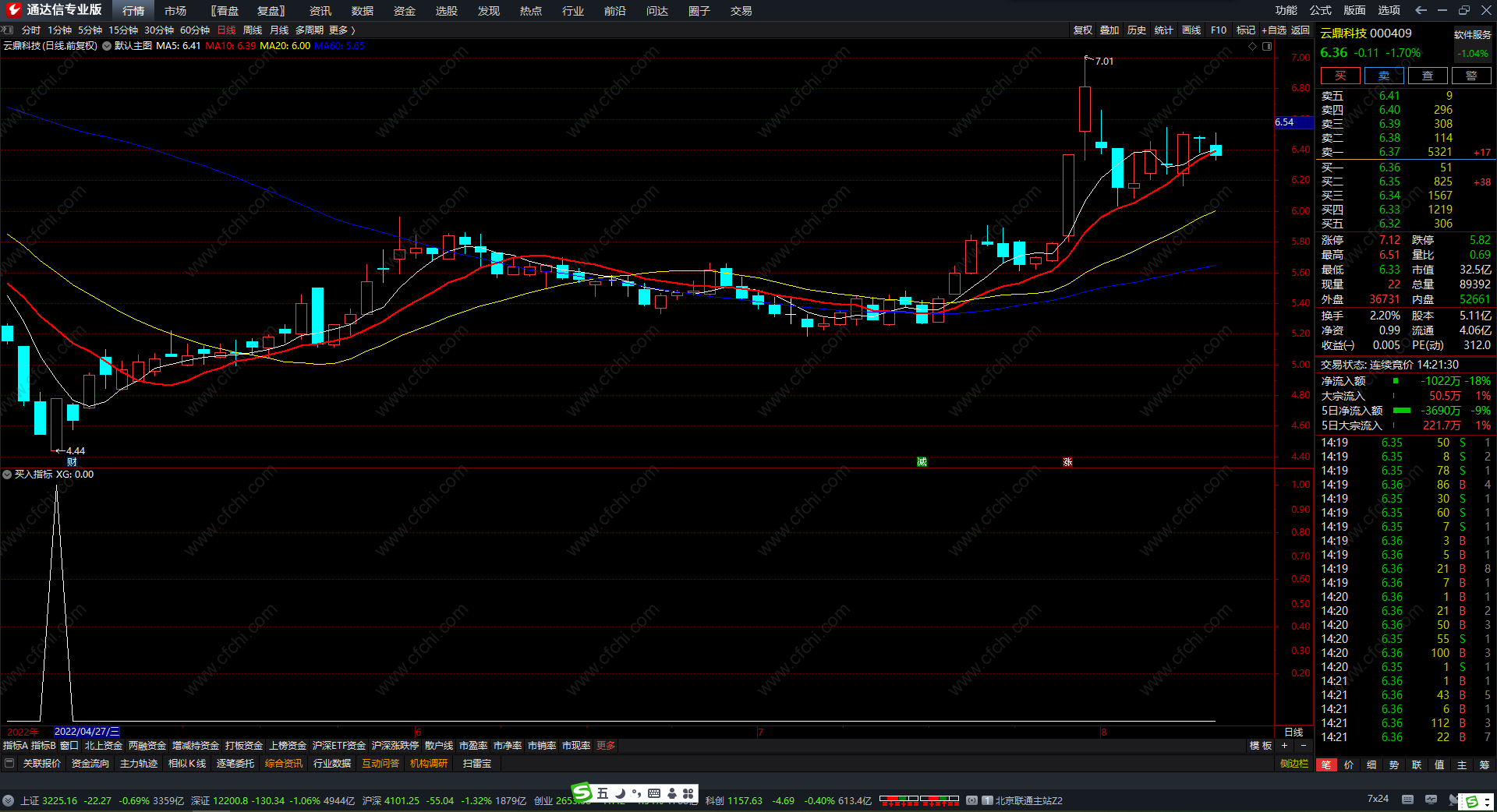Select the 周线 weekly period
The image size is (1497, 812).
point(253,30)
